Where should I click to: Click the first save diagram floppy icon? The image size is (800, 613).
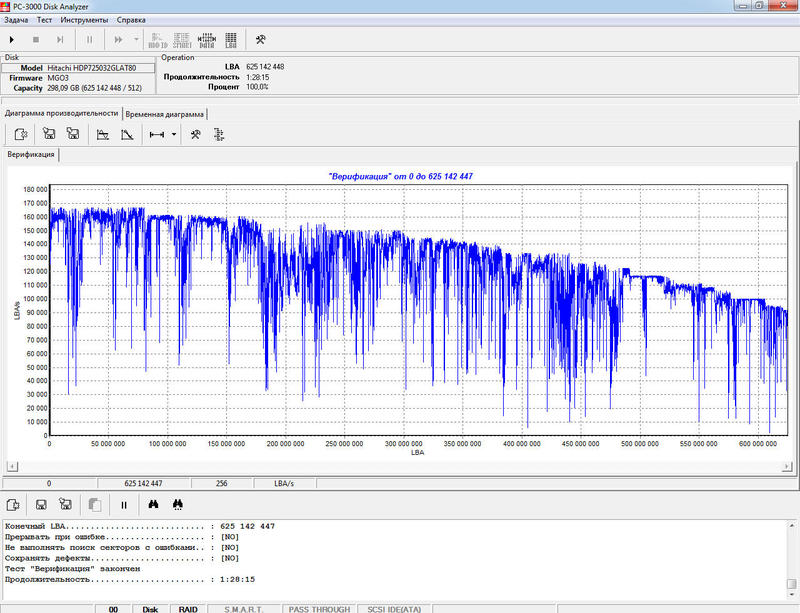click(x=47, y=134)
